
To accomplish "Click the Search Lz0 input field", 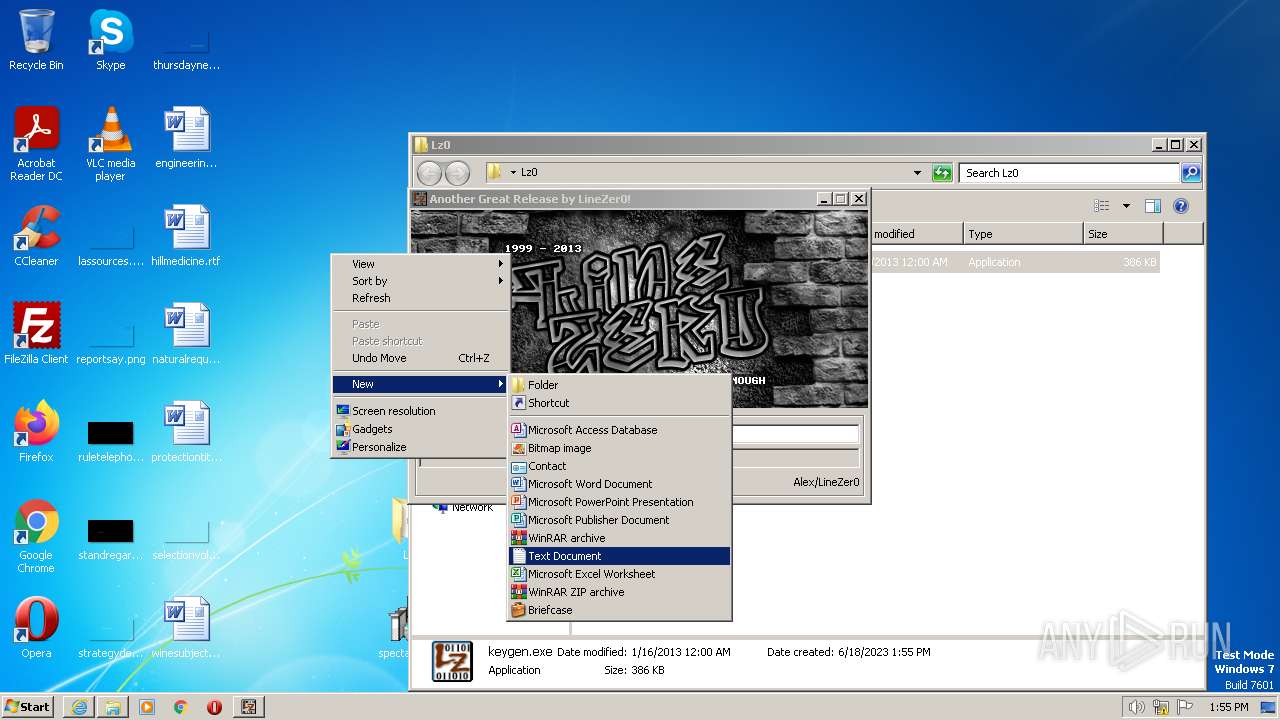I will click(x=1069, y=173).
